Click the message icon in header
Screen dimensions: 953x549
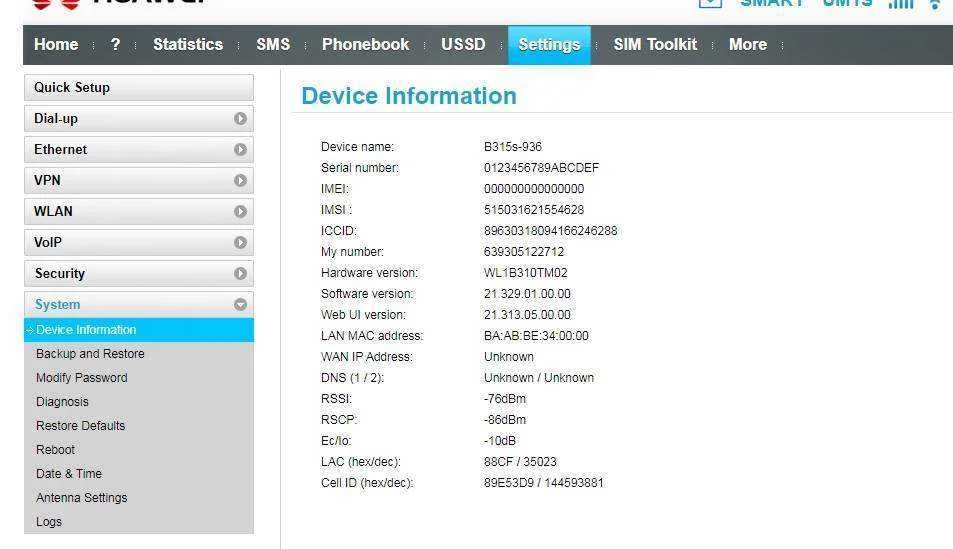(x=710, y=4)
